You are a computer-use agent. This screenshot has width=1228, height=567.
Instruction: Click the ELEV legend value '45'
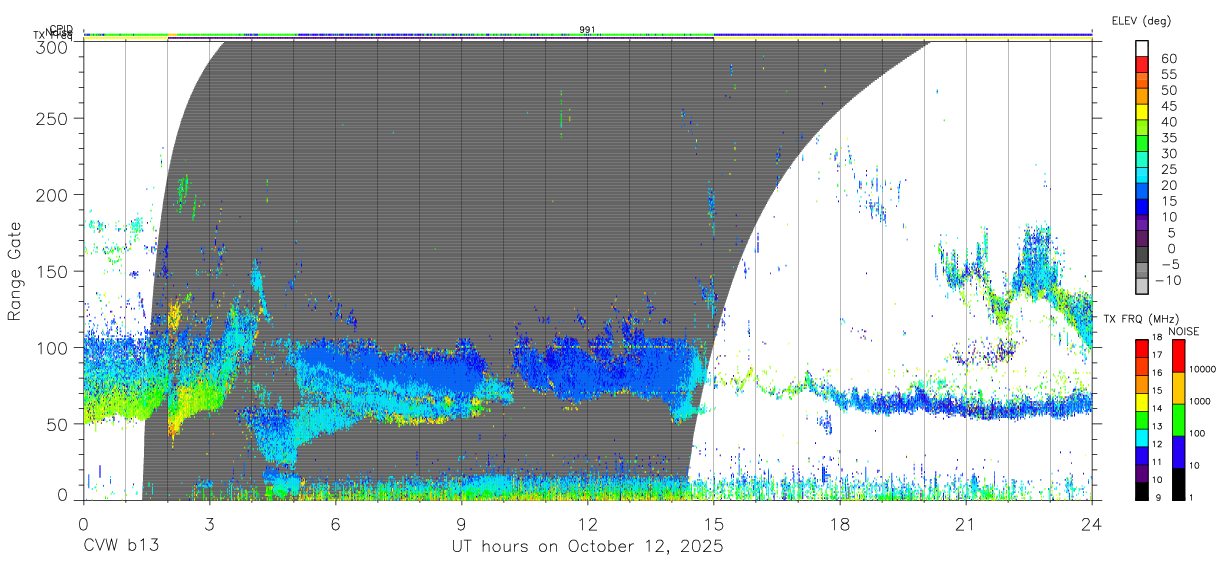(1168, 105)
